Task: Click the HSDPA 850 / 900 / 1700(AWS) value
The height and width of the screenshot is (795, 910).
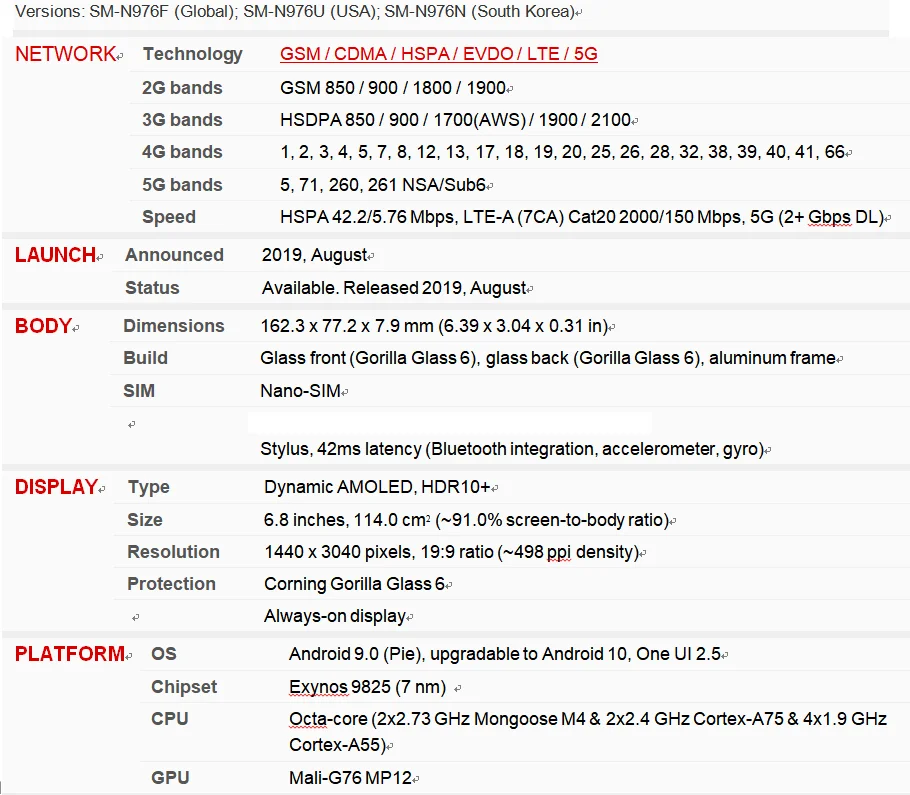Action: [456, 120]
